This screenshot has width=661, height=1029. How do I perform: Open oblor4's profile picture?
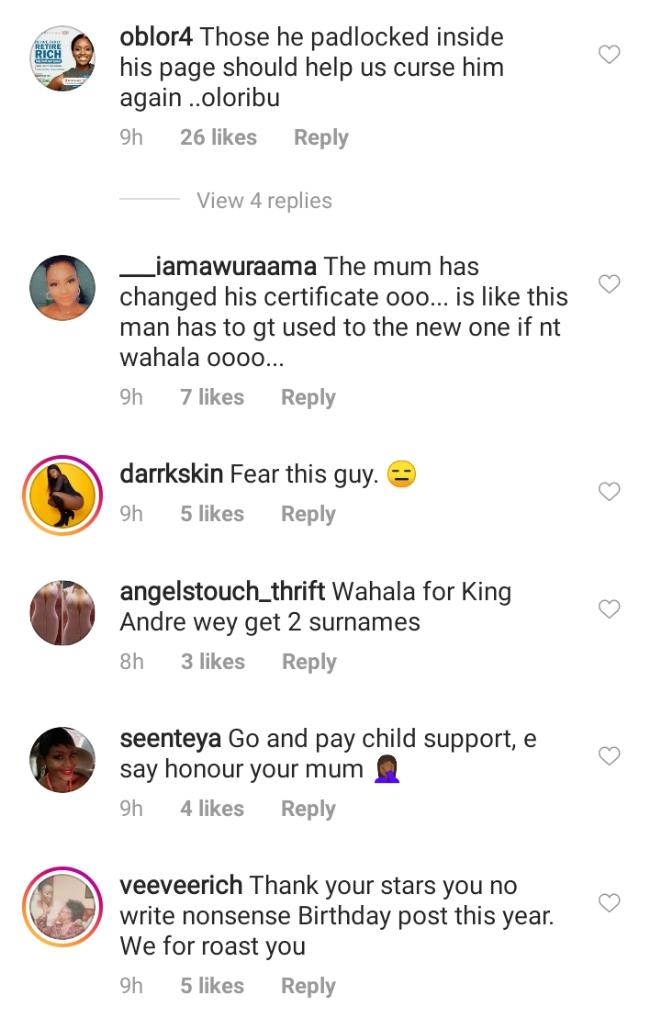pyautogui.click(x=63, y=59)
